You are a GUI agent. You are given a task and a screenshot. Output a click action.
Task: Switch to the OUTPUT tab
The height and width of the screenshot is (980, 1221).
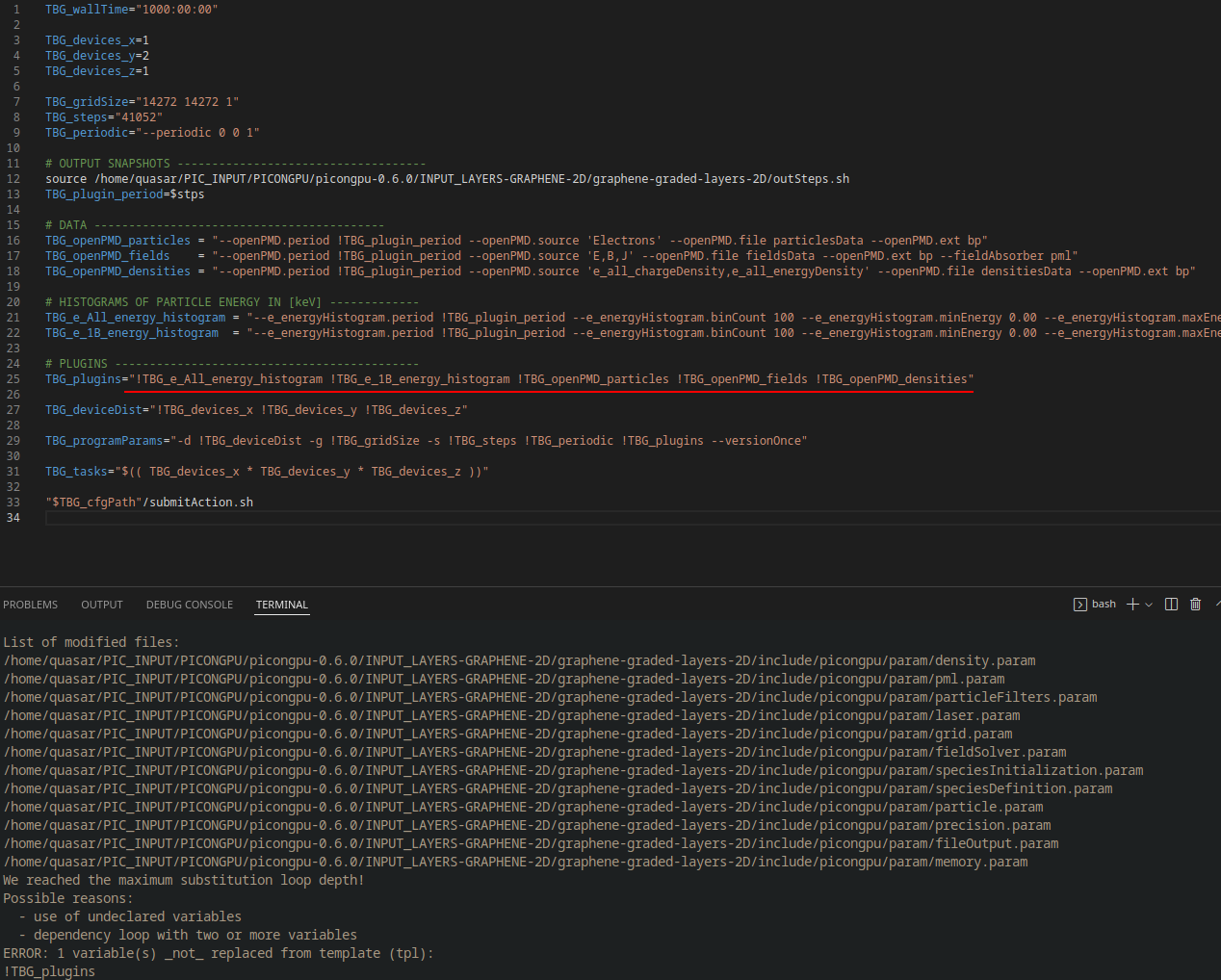pyautogui.click(x=101, y=605)
